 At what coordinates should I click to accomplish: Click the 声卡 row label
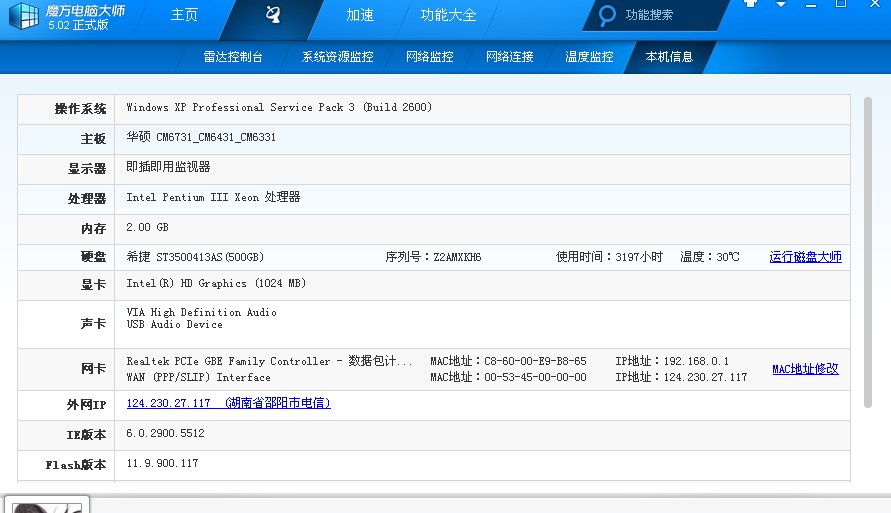pyautogui.click(x=93, y=324)
